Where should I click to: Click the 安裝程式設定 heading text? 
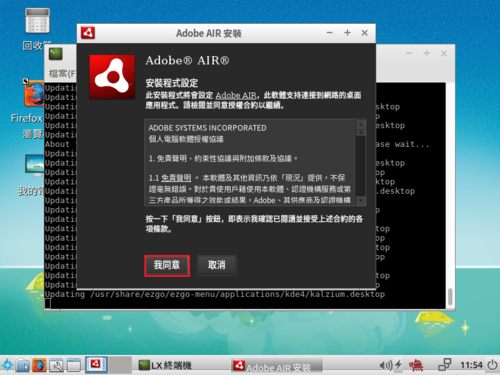[172, 83]
